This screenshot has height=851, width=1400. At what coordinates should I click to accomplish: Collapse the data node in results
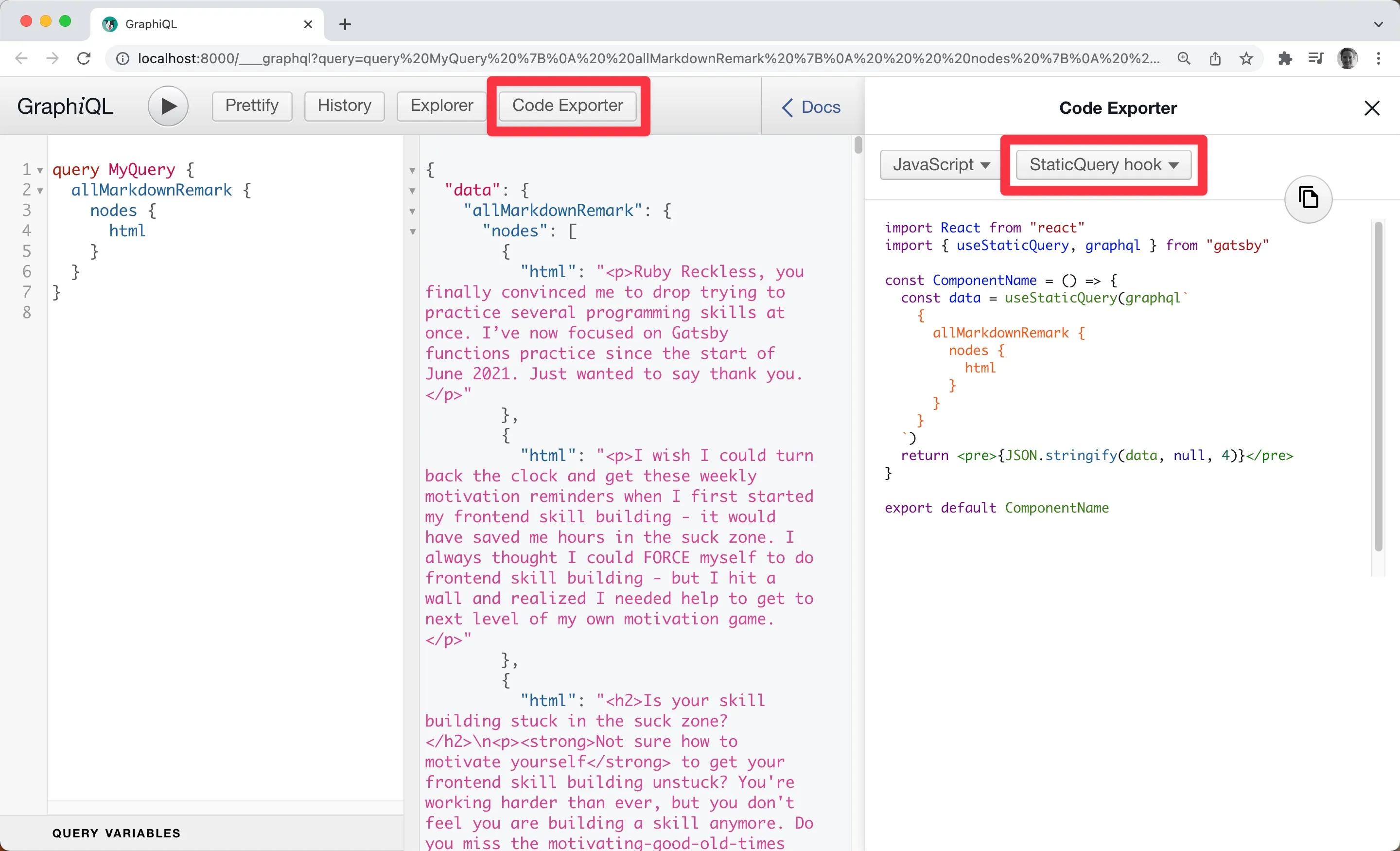pyautogui.click(x=412, y=191)
